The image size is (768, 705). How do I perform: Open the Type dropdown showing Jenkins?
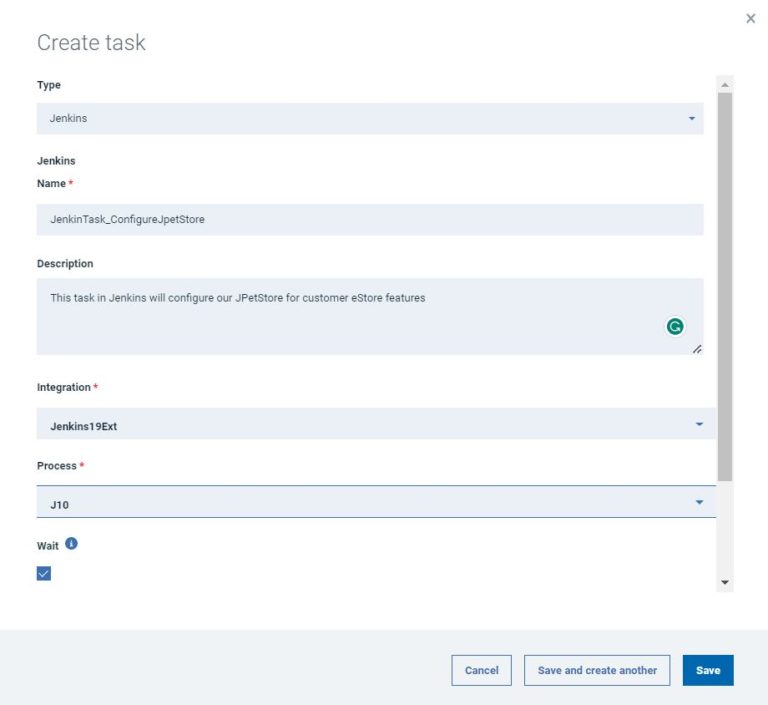point(370,119)
